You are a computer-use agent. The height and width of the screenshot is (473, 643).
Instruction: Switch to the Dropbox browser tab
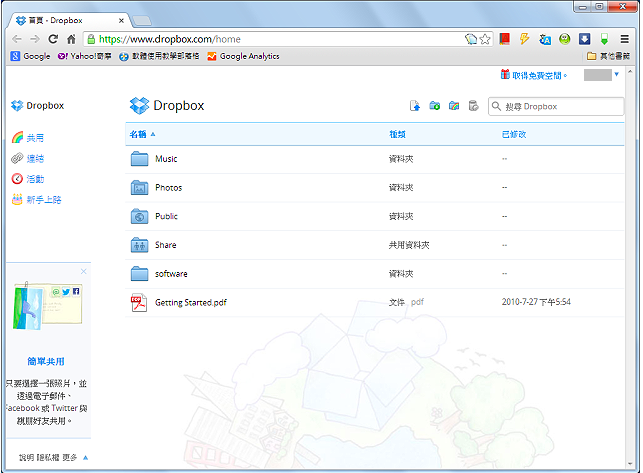(x=70, y=21)
